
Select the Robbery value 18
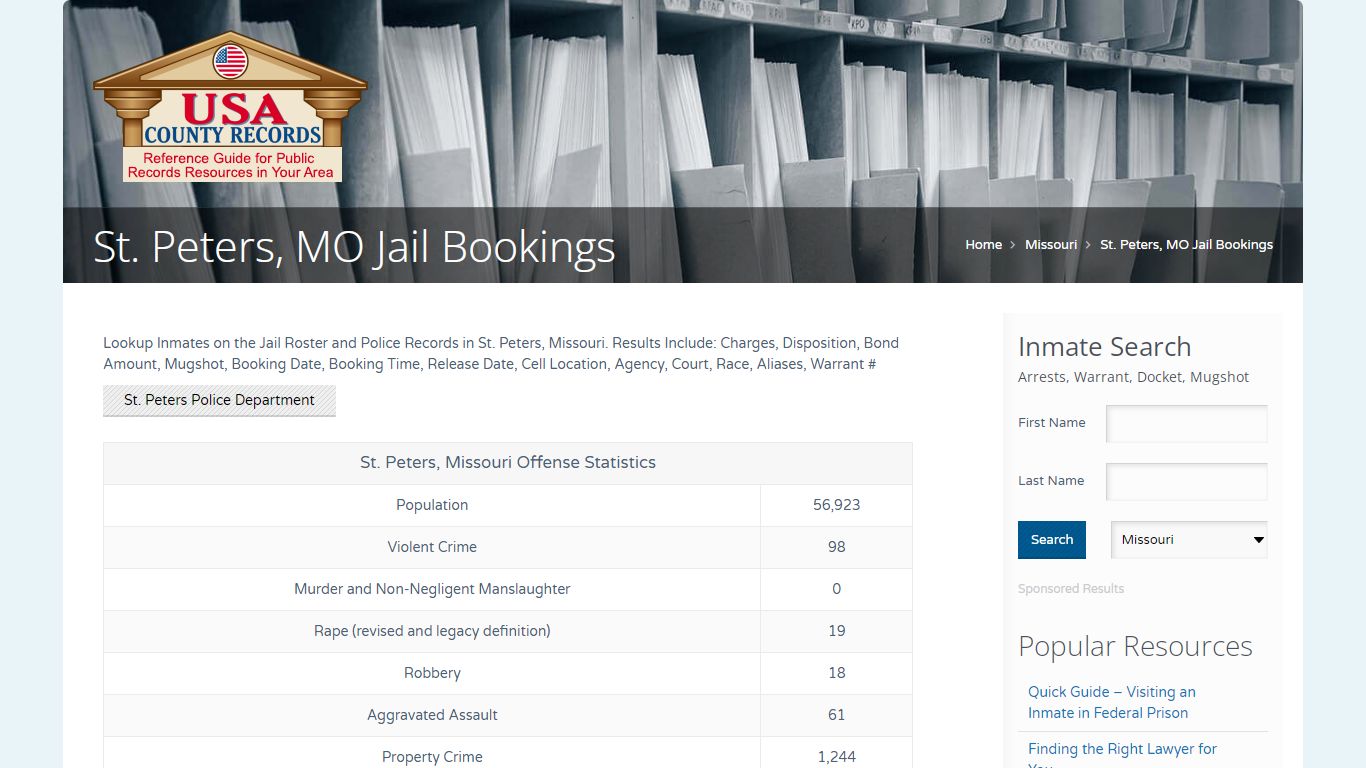pos(837,673)
